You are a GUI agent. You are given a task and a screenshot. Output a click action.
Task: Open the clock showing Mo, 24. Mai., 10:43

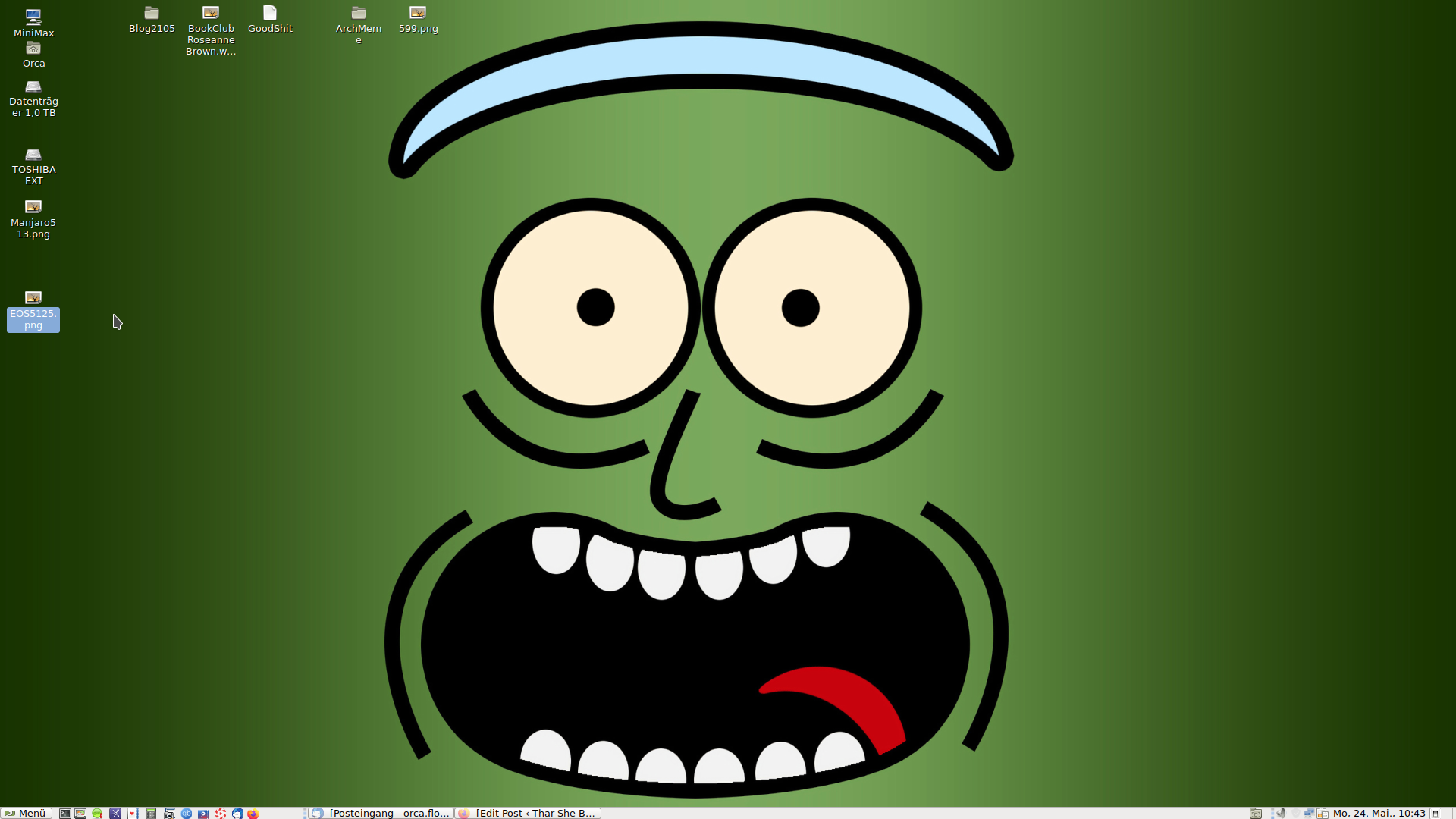pyautogui.click(x=1379, y=813)
